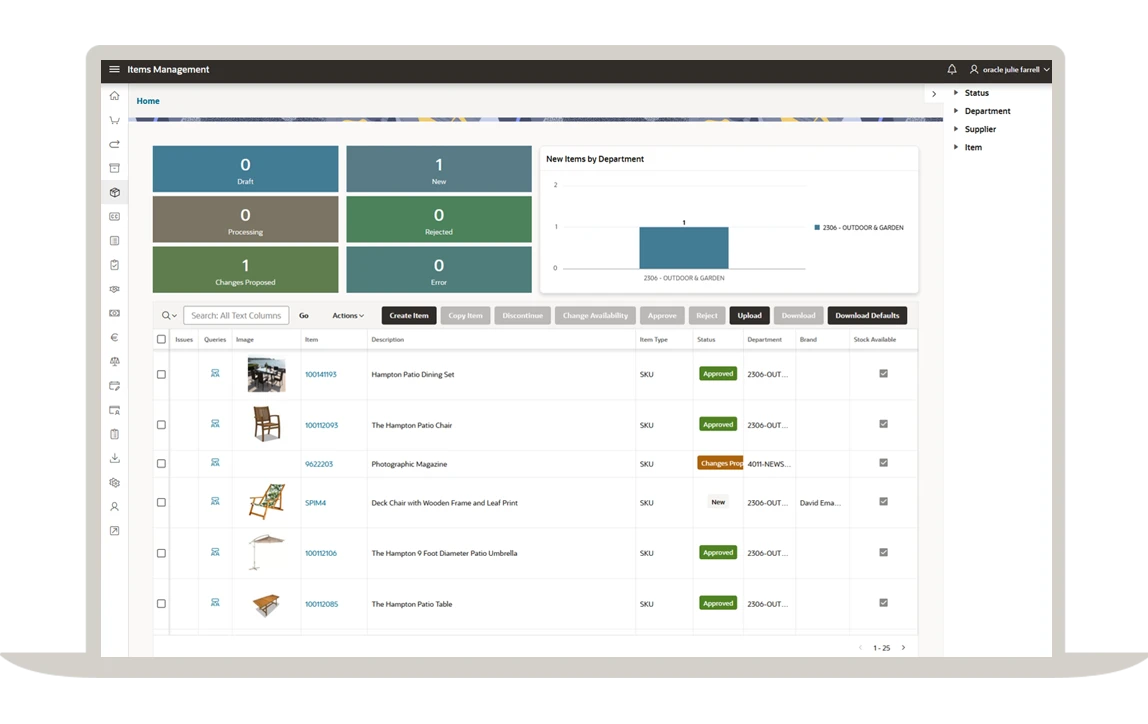Click the download icon in the sidebar
This screenshot has width=1148, height=724.
click(x=114, y=458)
